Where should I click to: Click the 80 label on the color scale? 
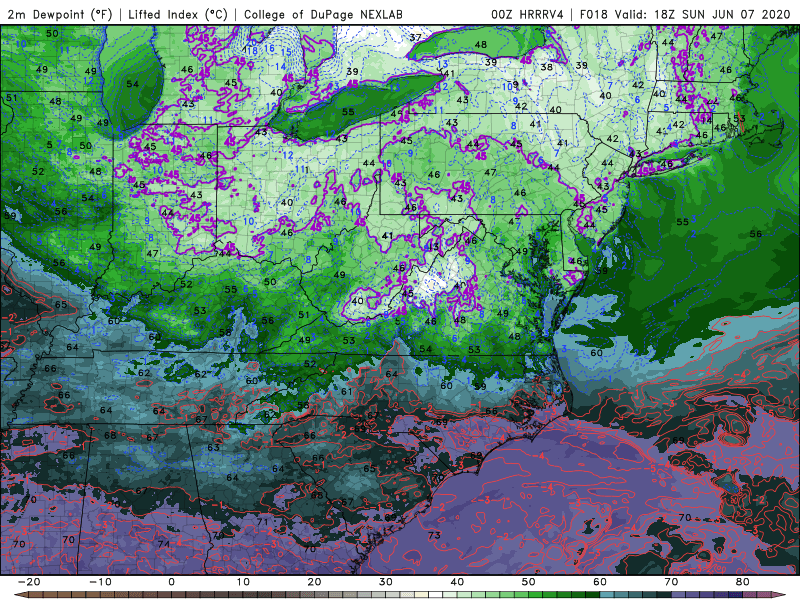[743, 582]
